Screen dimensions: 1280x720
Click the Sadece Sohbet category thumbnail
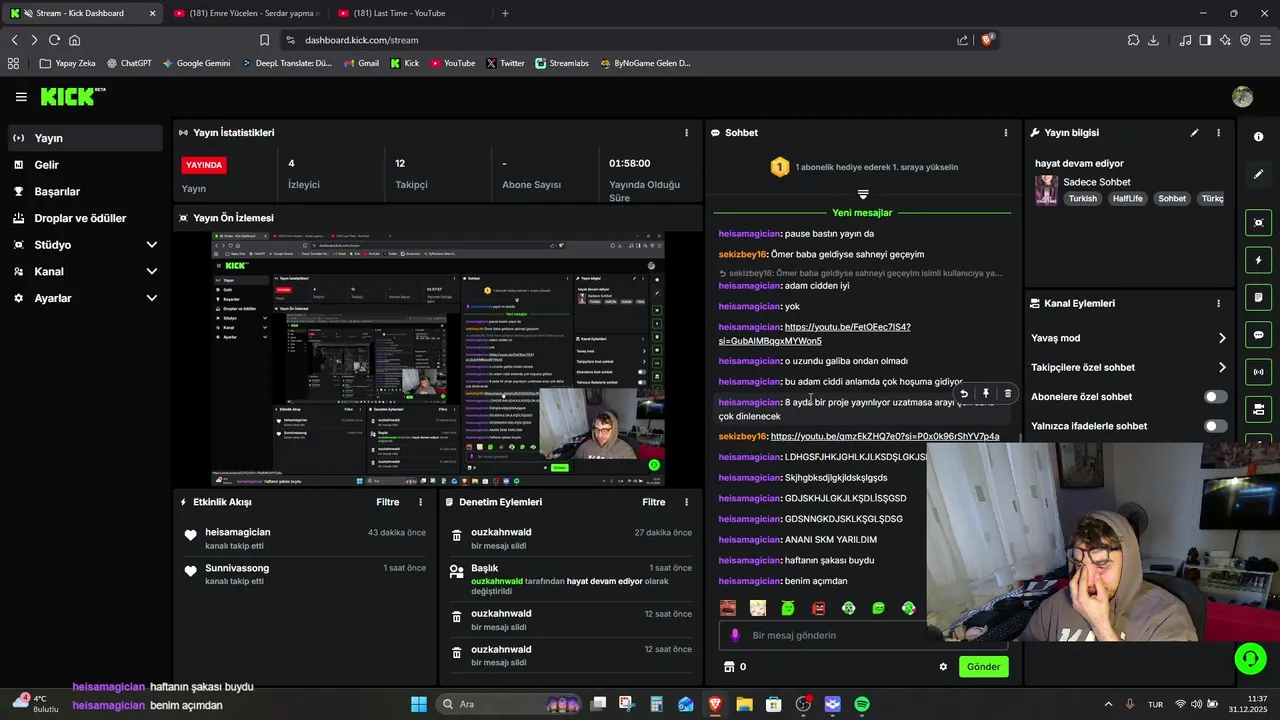pos(1046,190)
